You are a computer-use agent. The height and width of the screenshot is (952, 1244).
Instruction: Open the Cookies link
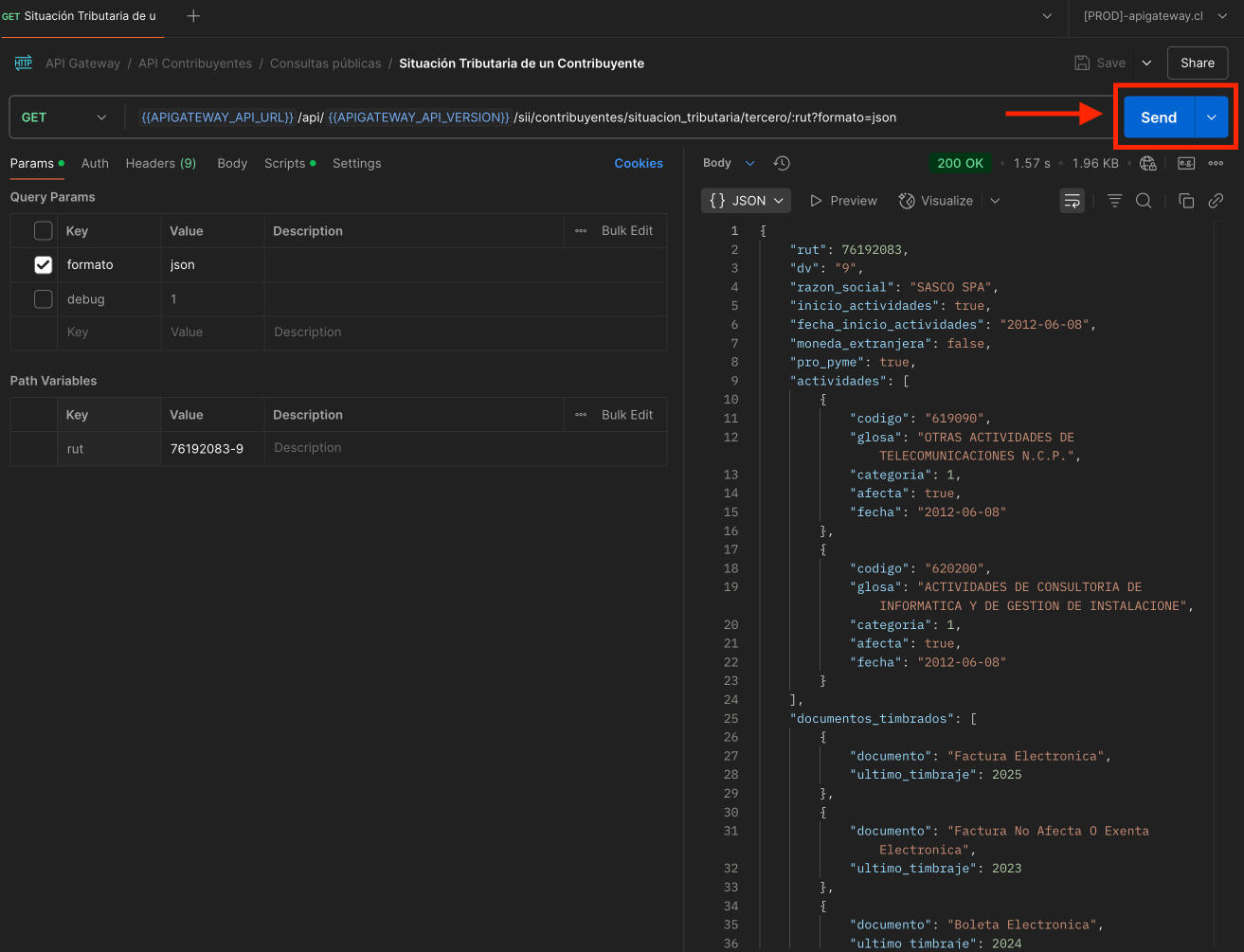(x=639, y=163)
